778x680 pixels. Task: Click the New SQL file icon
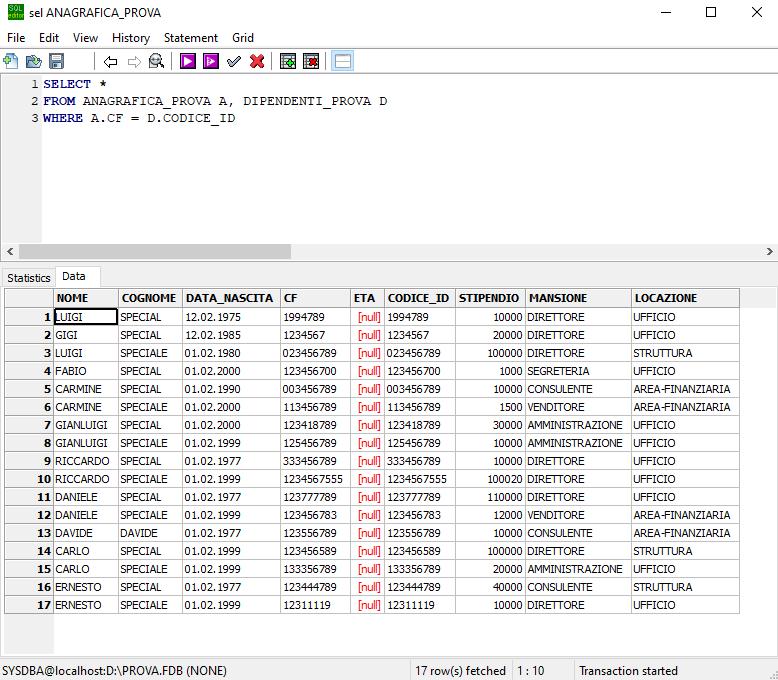[11, 62]
